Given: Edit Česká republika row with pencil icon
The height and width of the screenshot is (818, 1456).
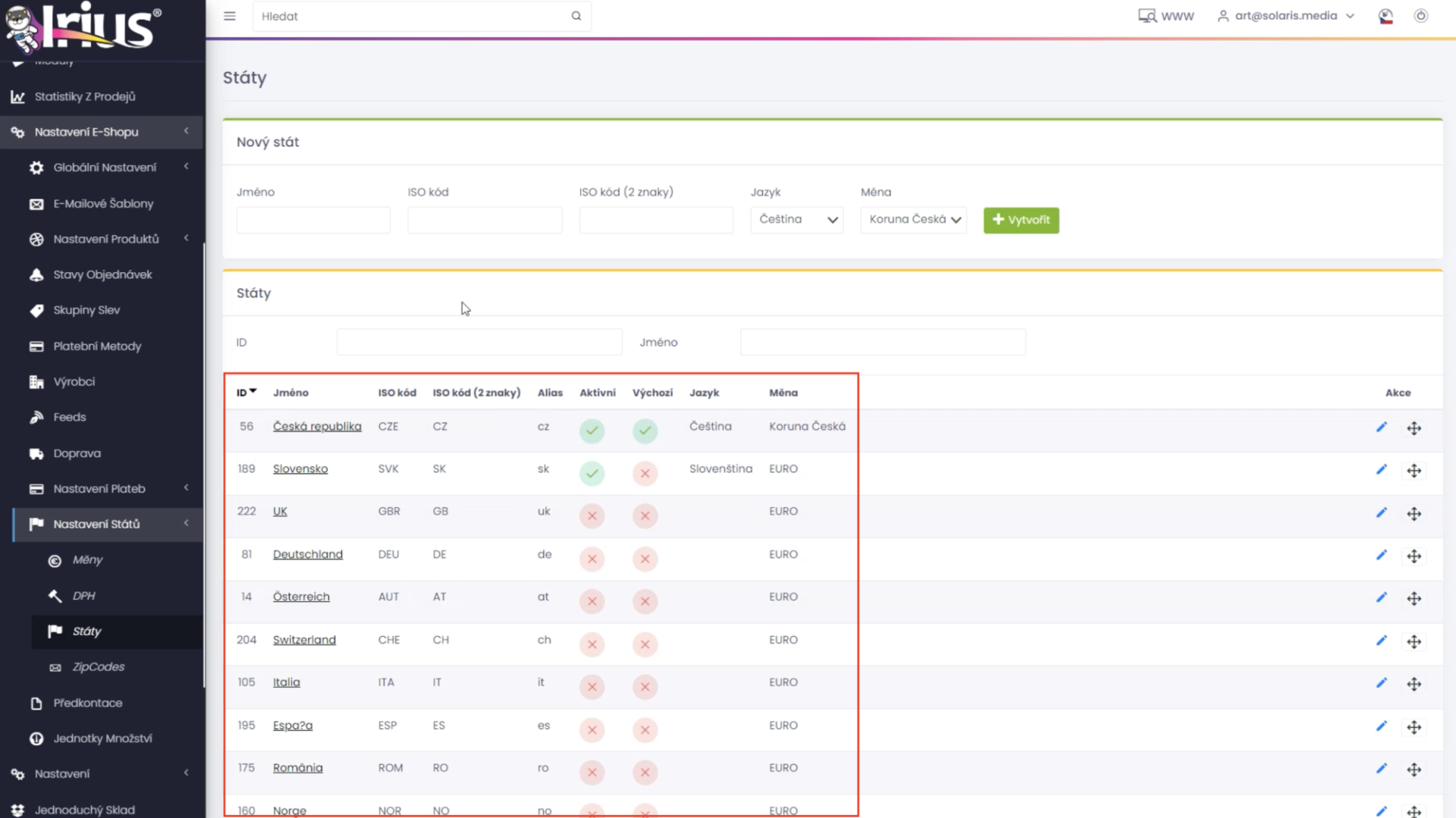Looking at the screenshot, I should (1382, 428).
